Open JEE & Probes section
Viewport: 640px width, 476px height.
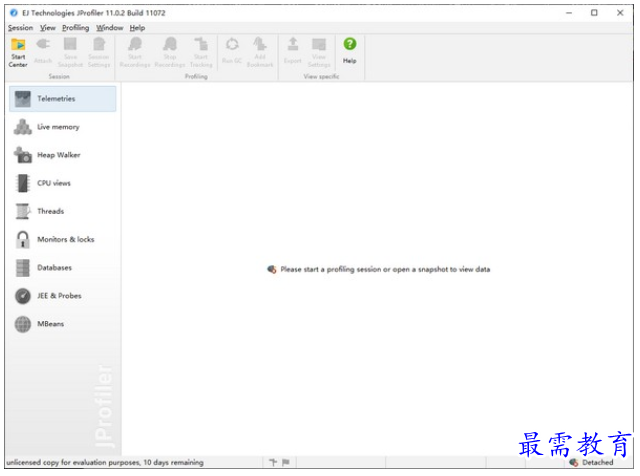coord(62,296)
